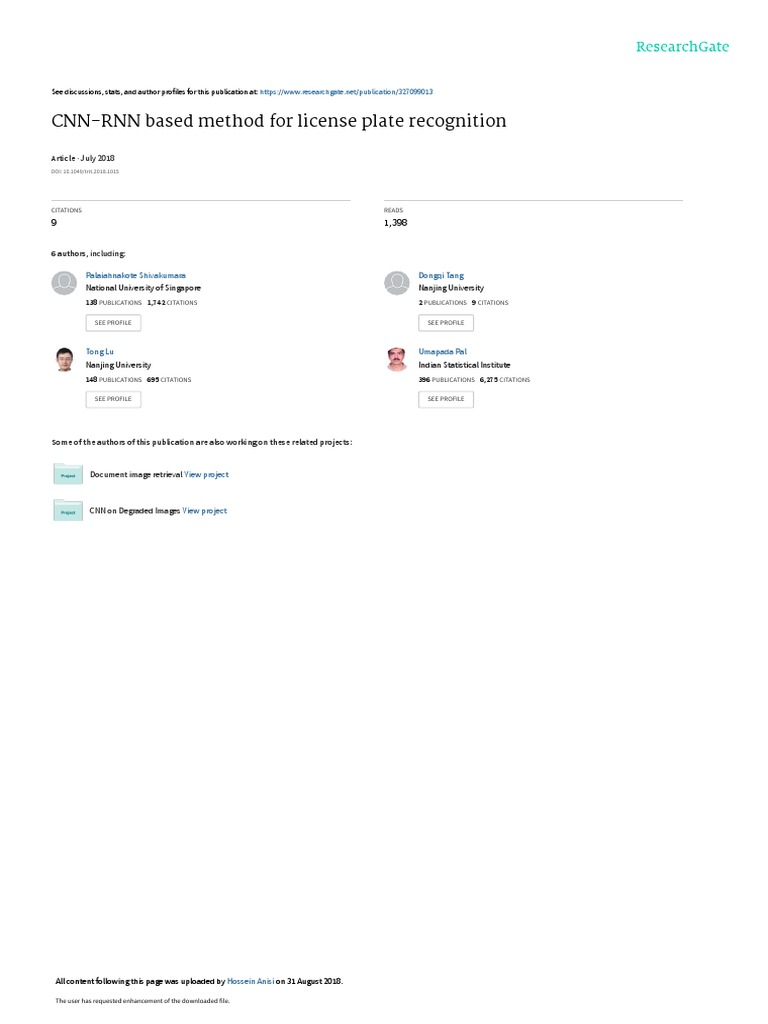Click the Document image retrieval project folder icon
Viewport: 768px width, 1024px height.
[68, 473]
